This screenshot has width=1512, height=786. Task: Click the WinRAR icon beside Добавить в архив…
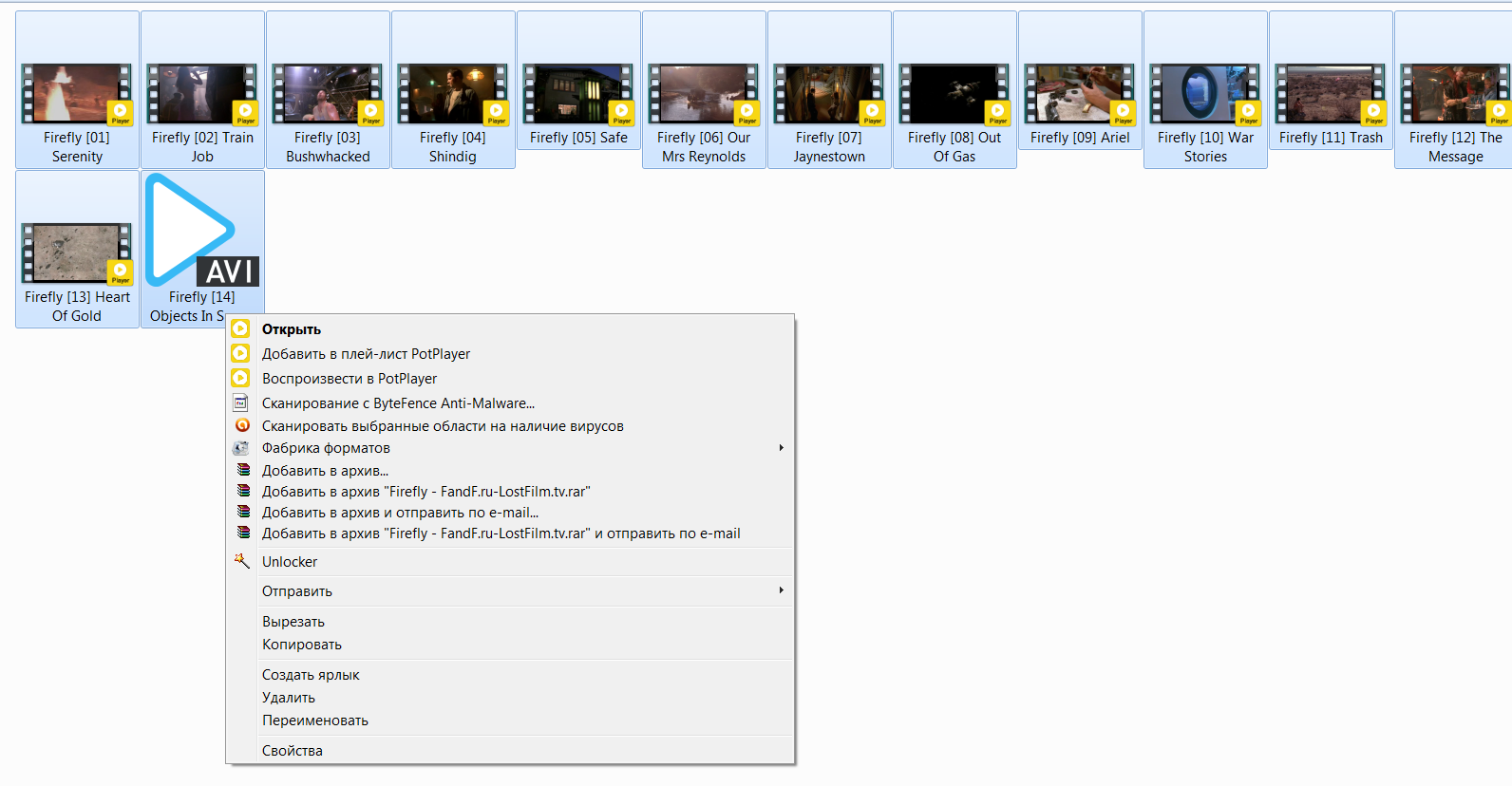(x=243, y=470)
